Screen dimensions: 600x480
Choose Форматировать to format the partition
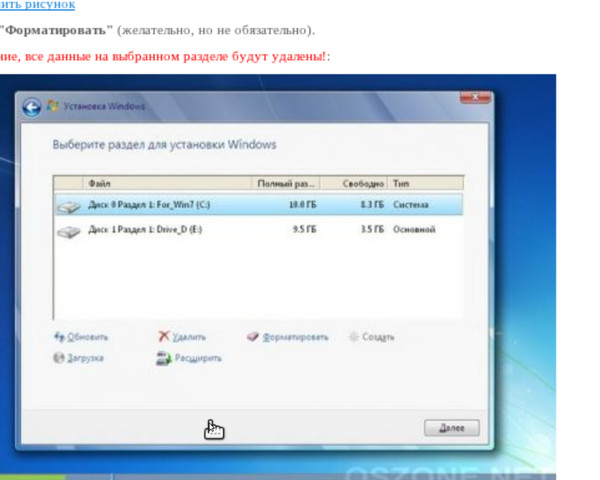295,337
